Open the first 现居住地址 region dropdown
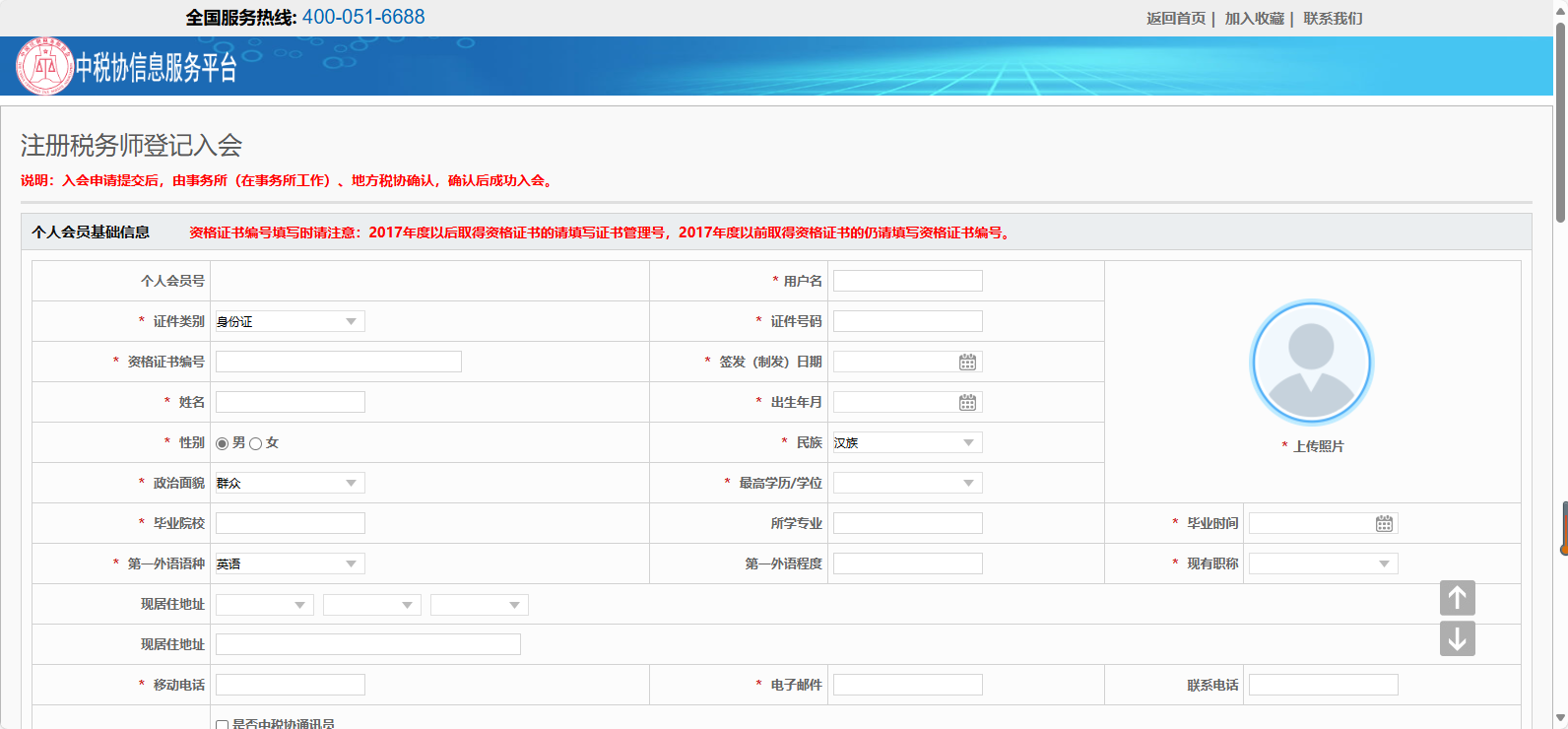Viewport: 1568px width, 729px height. click(265, 605)
